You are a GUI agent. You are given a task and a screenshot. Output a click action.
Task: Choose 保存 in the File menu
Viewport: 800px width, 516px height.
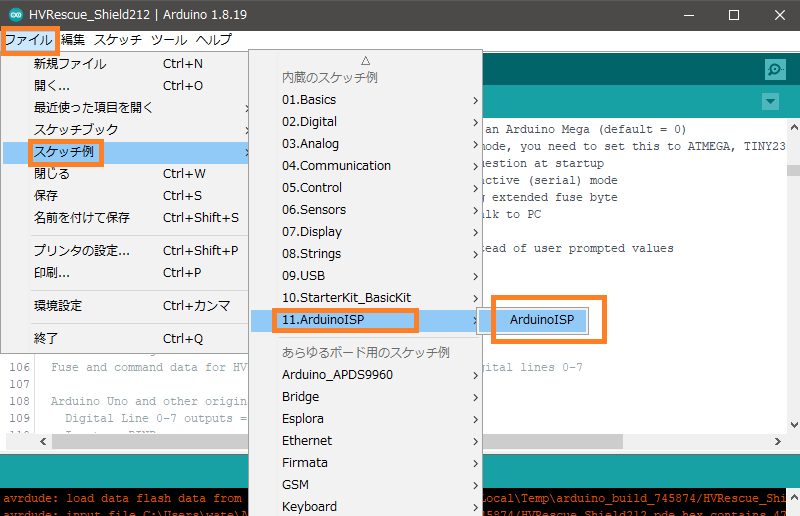tap(126, 196)
